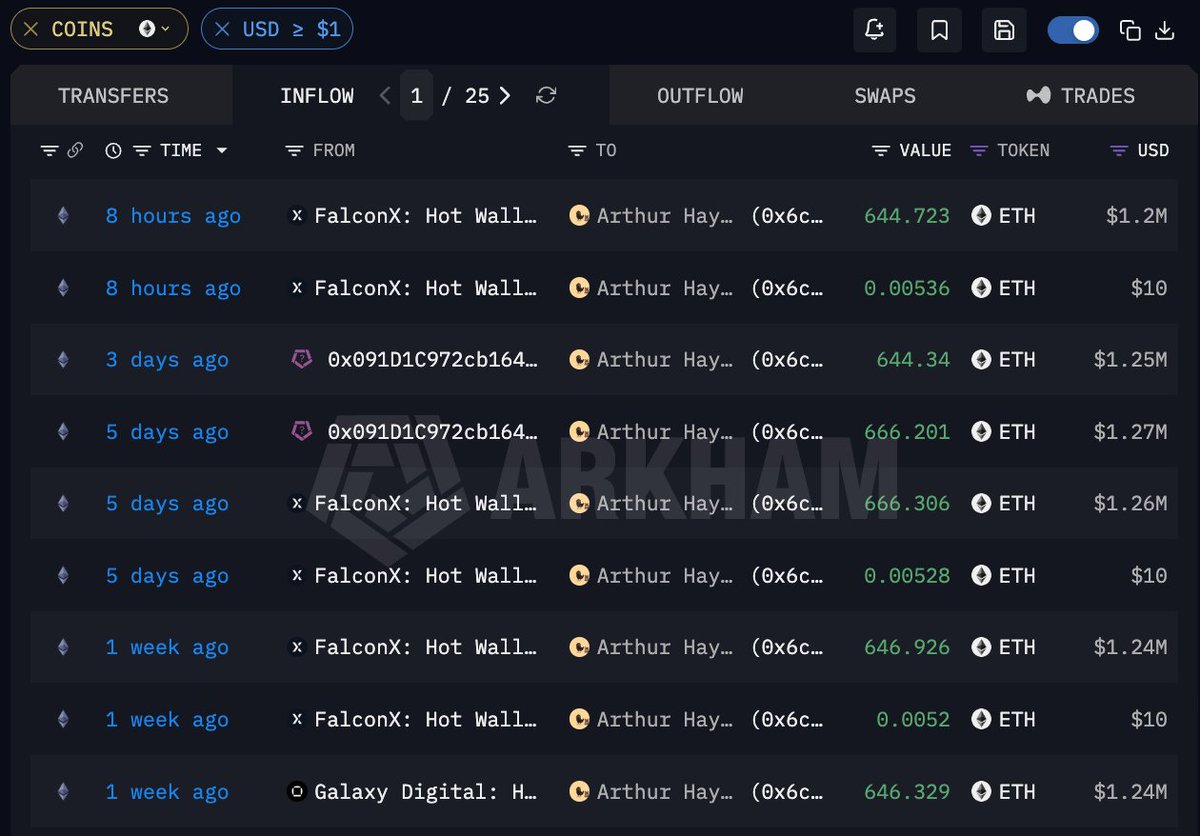1200x836 pixels.
Task: Create alert with the bell plus icon
Action: (874, 30)
